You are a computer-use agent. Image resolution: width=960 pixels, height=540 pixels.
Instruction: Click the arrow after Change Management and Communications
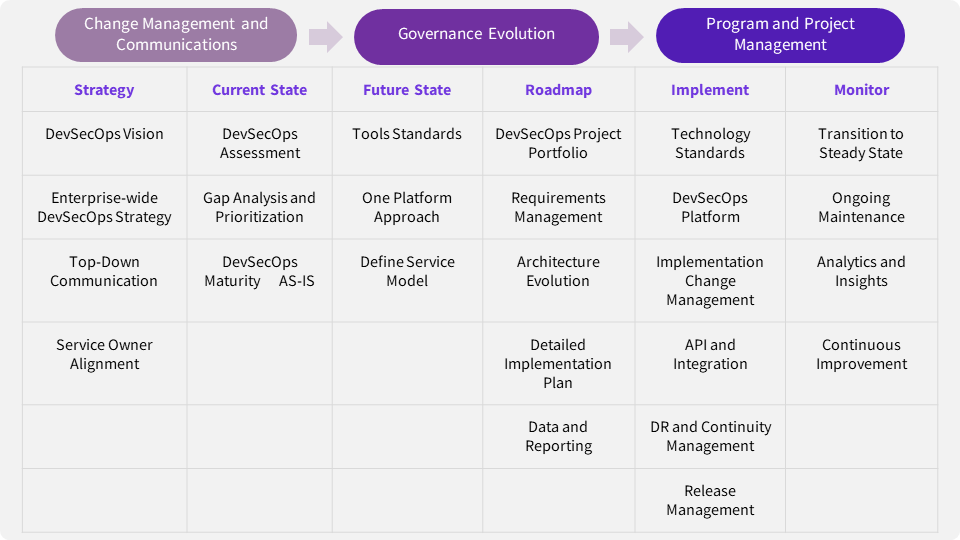[x=325, y=38]
